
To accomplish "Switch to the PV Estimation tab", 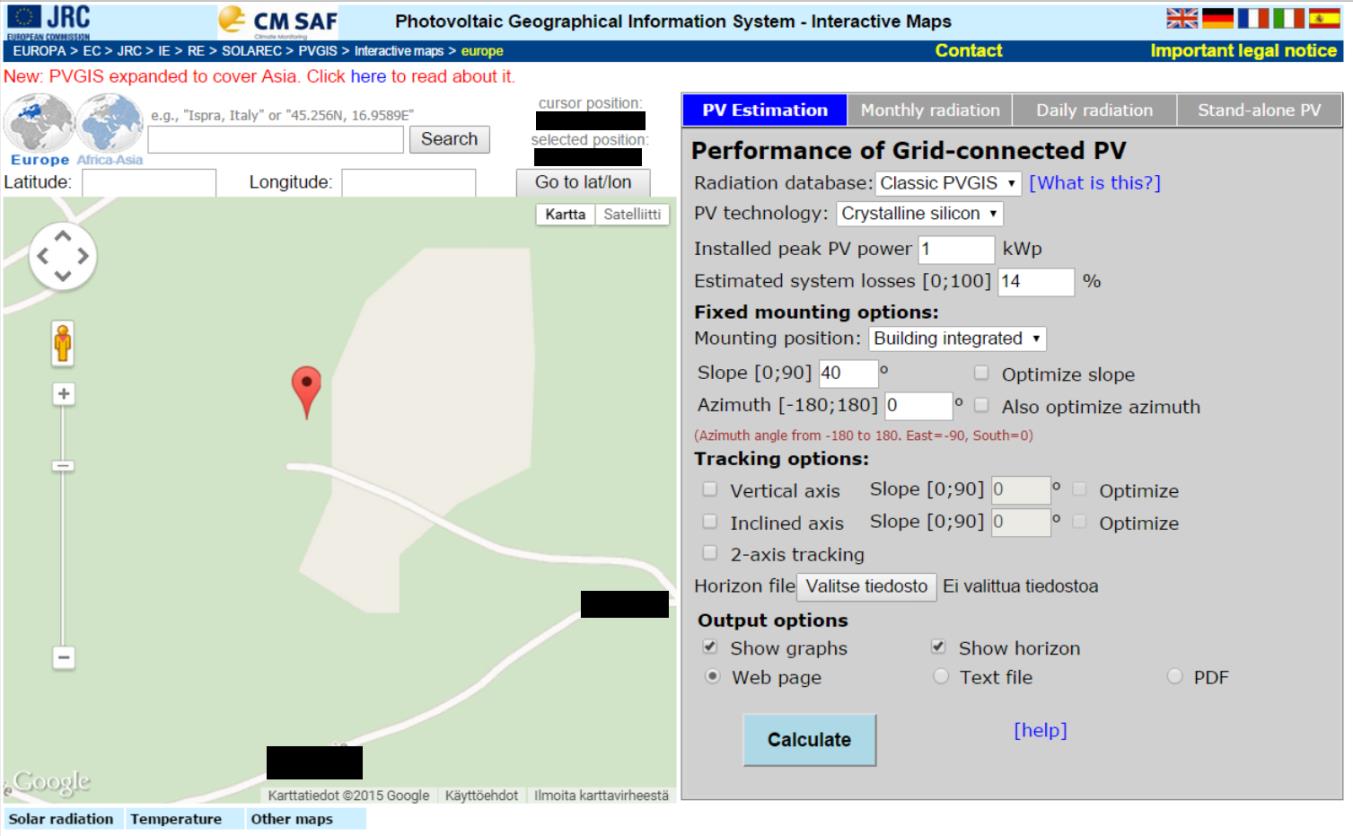I will click(x=765, y=111).
